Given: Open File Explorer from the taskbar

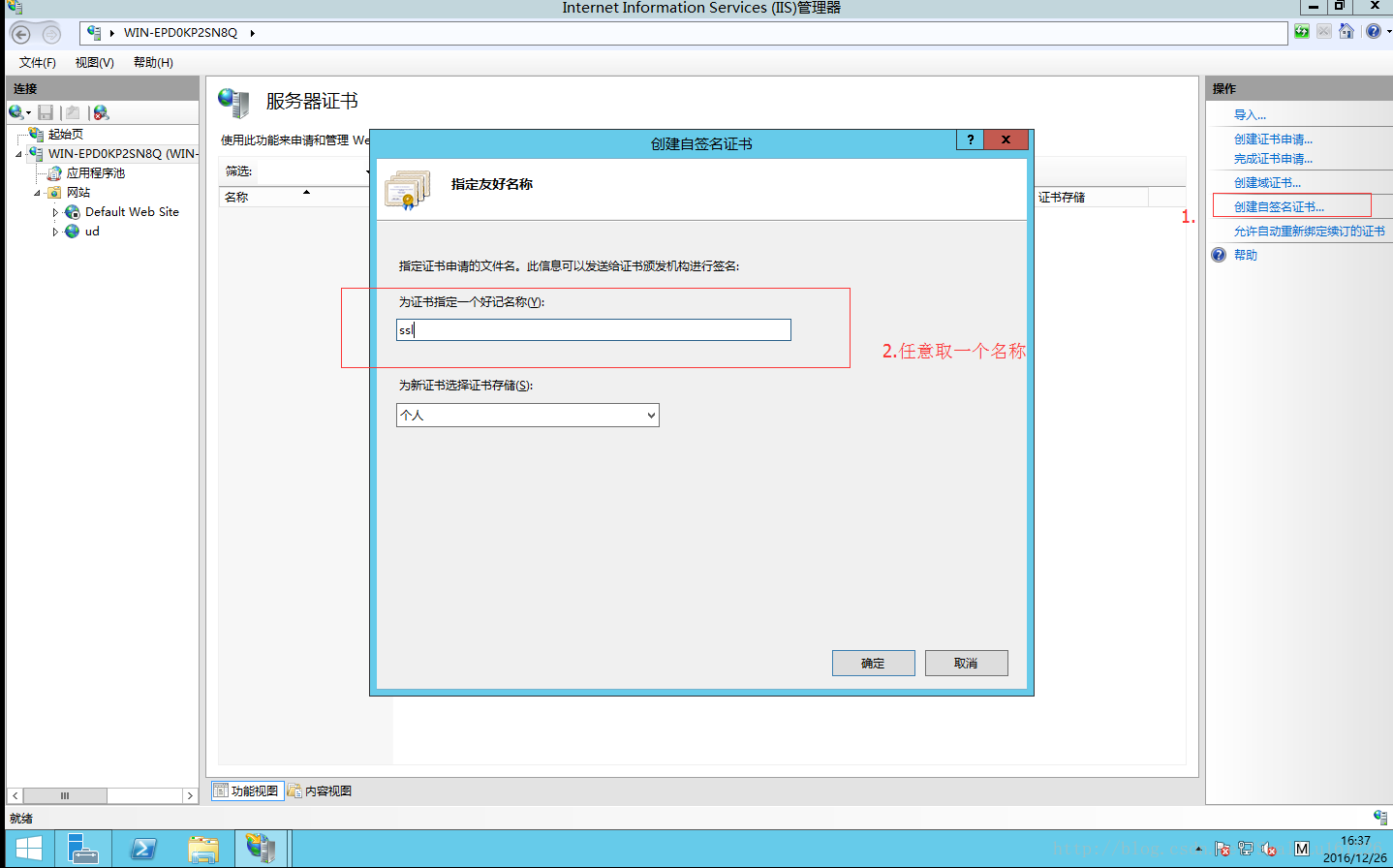Looking at the screenshot, I should [x=202, y=849].
